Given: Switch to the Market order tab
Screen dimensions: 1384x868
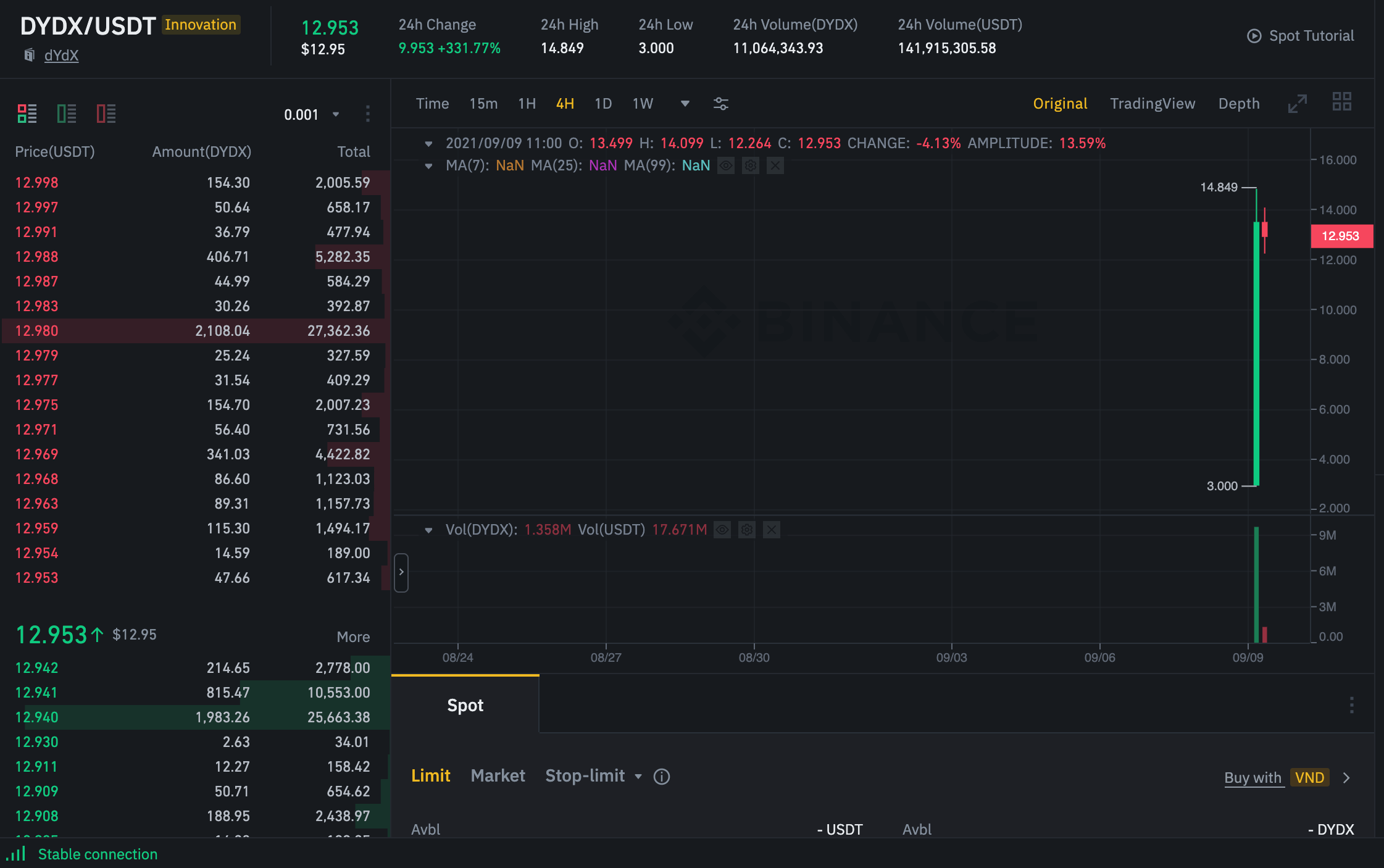Looking at the screenshot, I should click(x=498, y=776).
